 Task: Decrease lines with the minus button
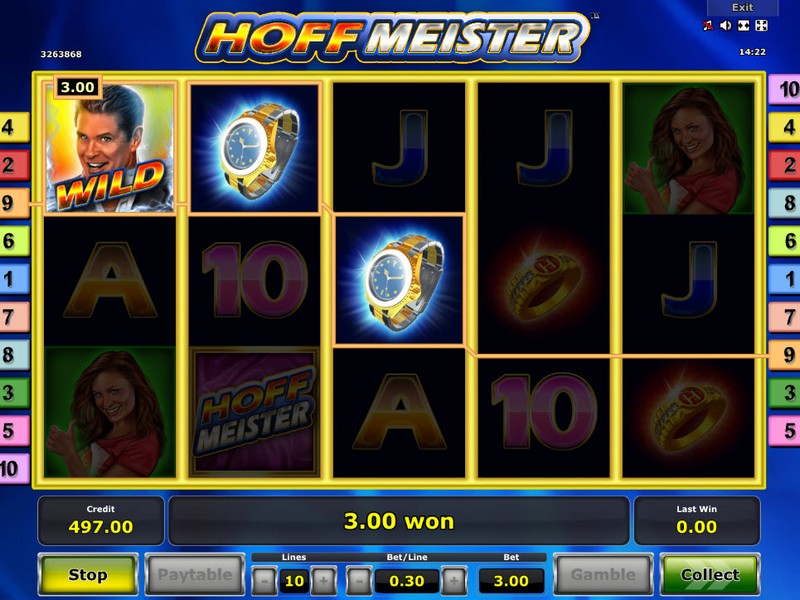[264, 581]
